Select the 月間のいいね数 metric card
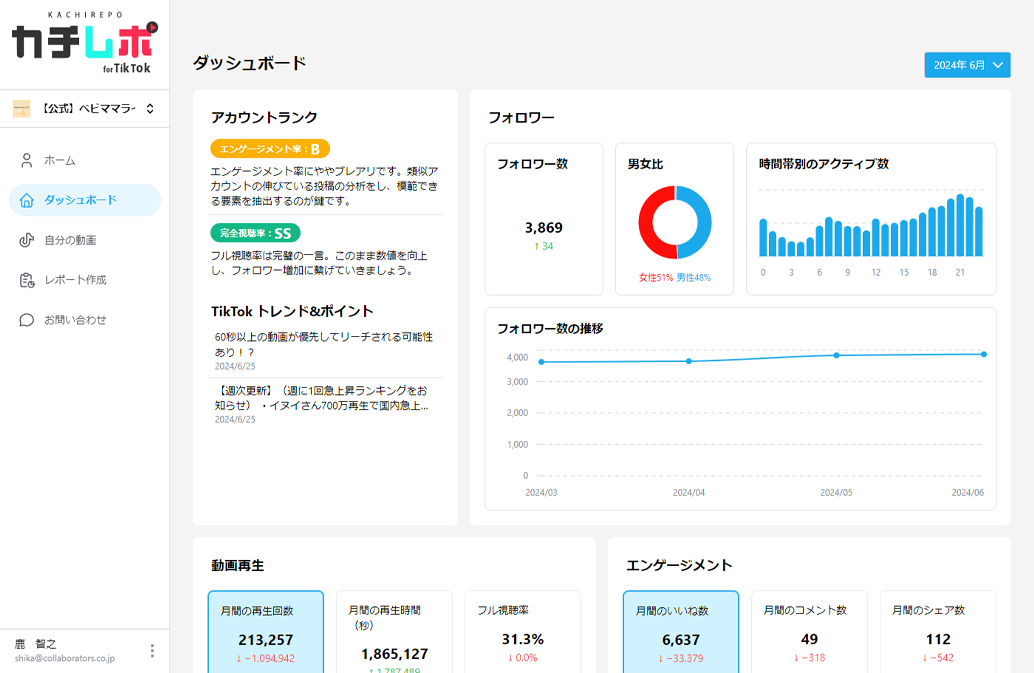Screen dimensions: 1034x673 tap(680, 631)
